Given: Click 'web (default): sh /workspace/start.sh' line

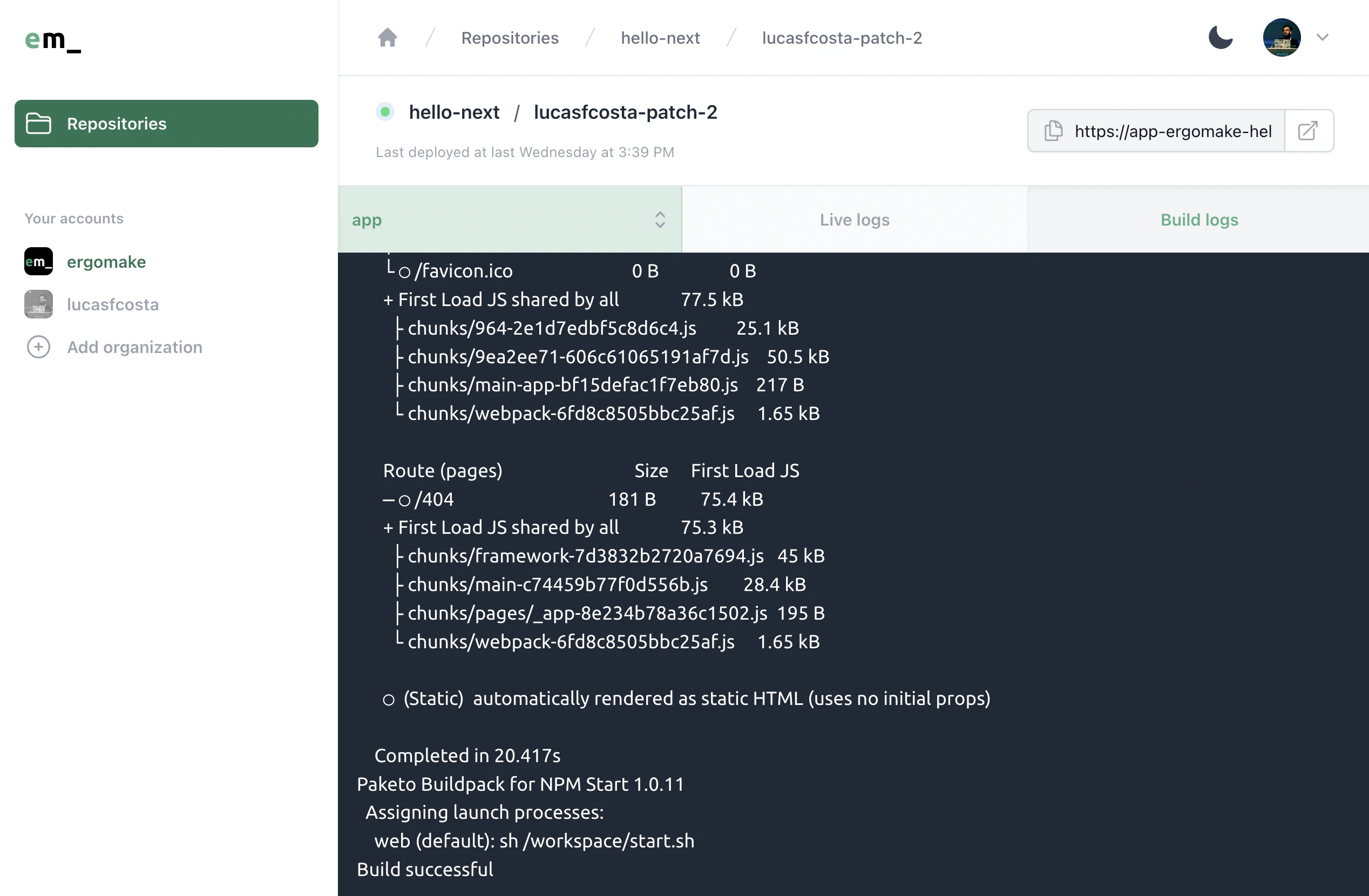Looking at the screenshot, I should click(534, 841).
